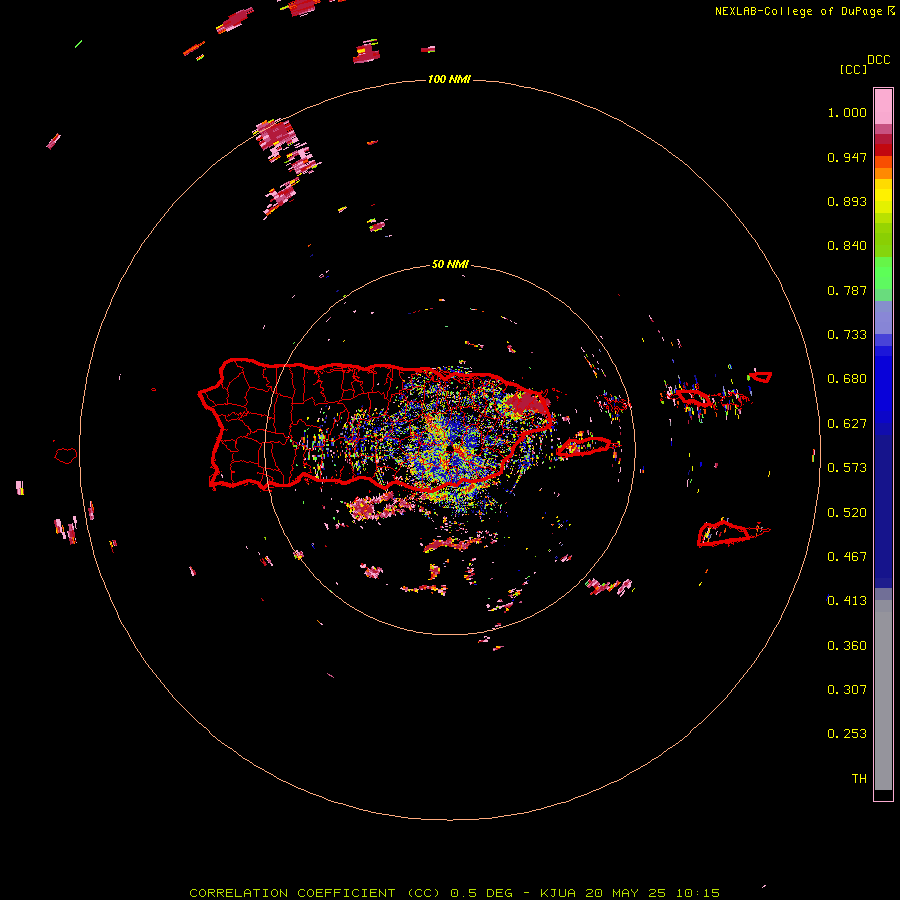Select the 0.947 scale value
This screenshot has width=900, height=900.
847,157
